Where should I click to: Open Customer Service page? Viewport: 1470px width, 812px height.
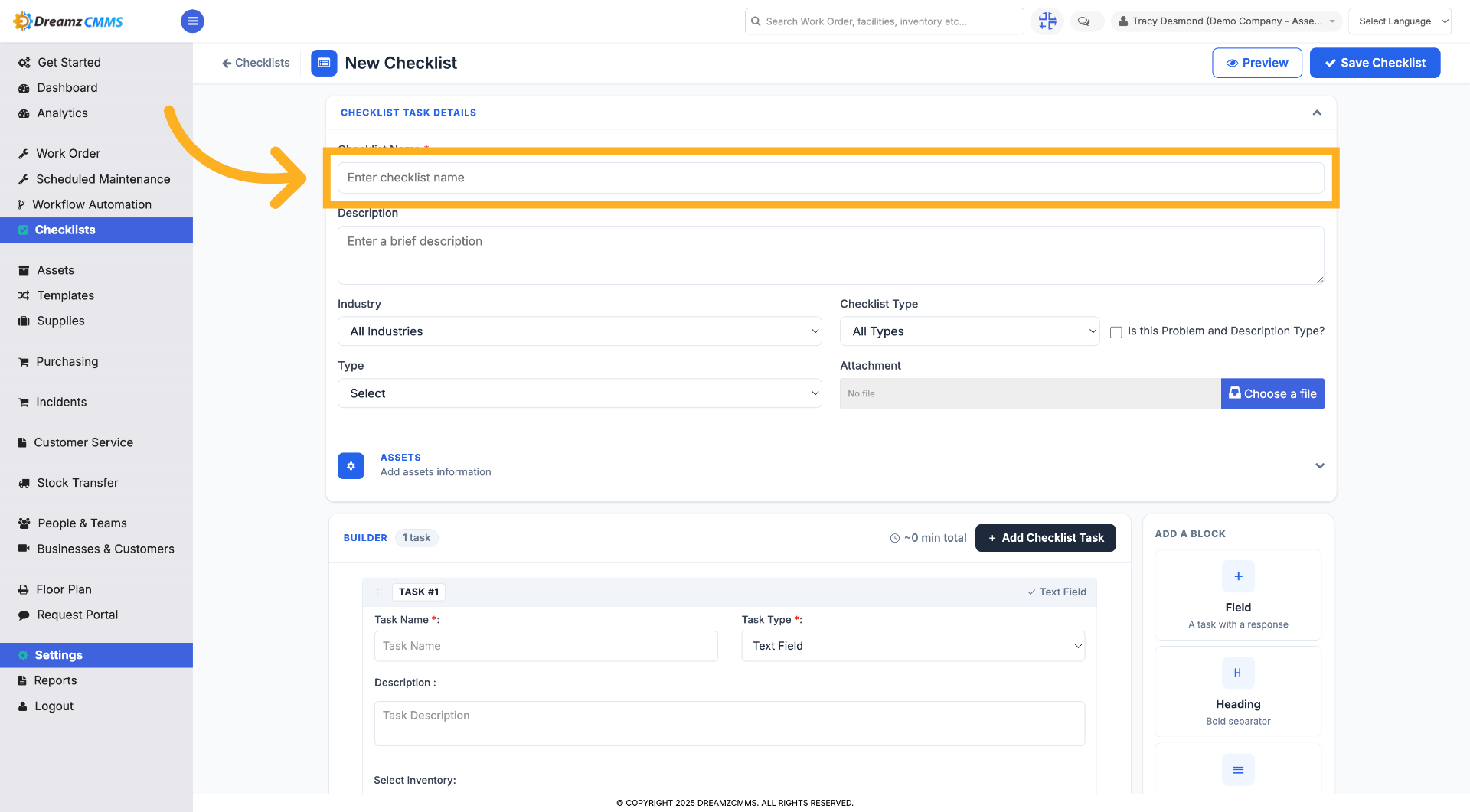click(83, 442)
